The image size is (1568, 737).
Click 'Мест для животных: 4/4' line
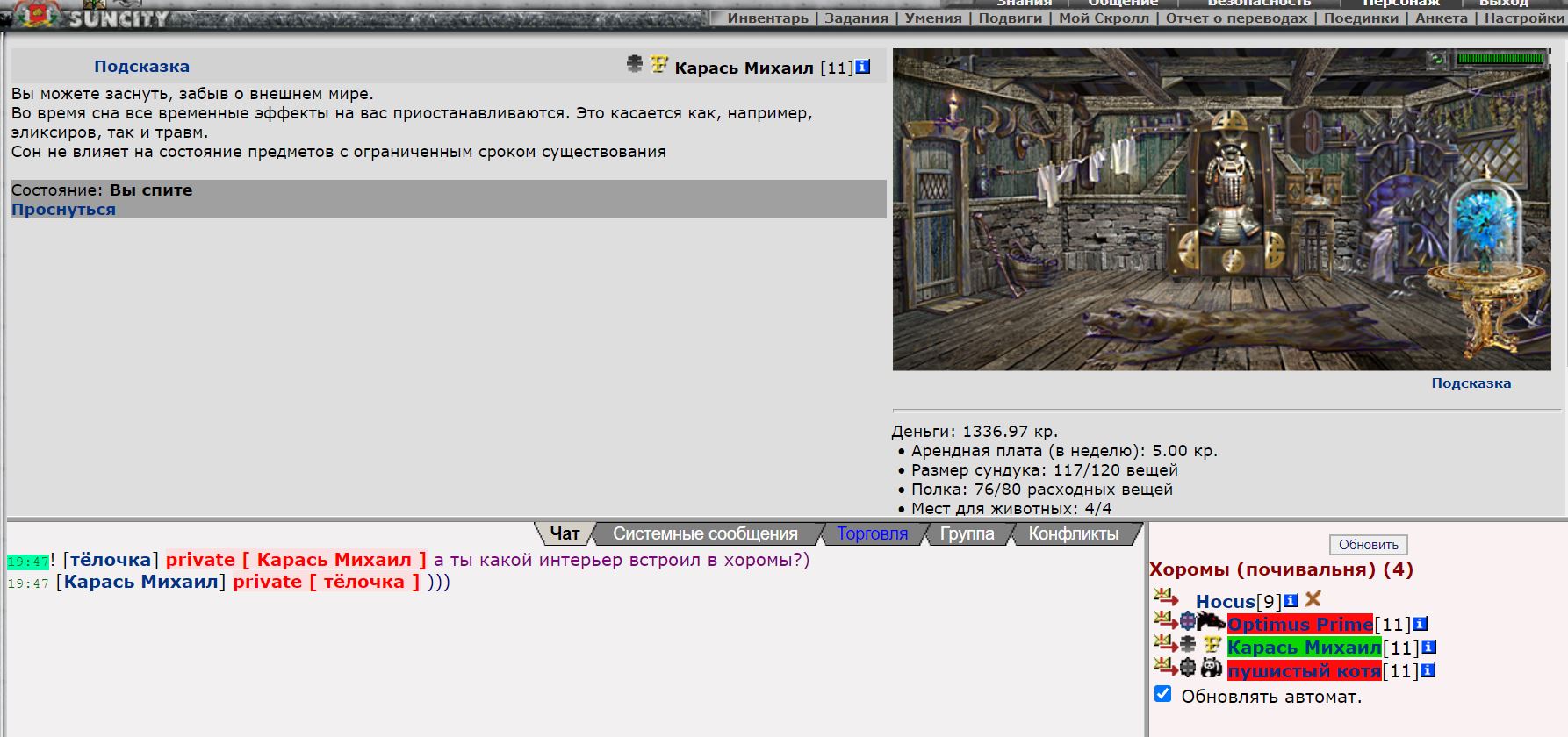click(1011, 509)
